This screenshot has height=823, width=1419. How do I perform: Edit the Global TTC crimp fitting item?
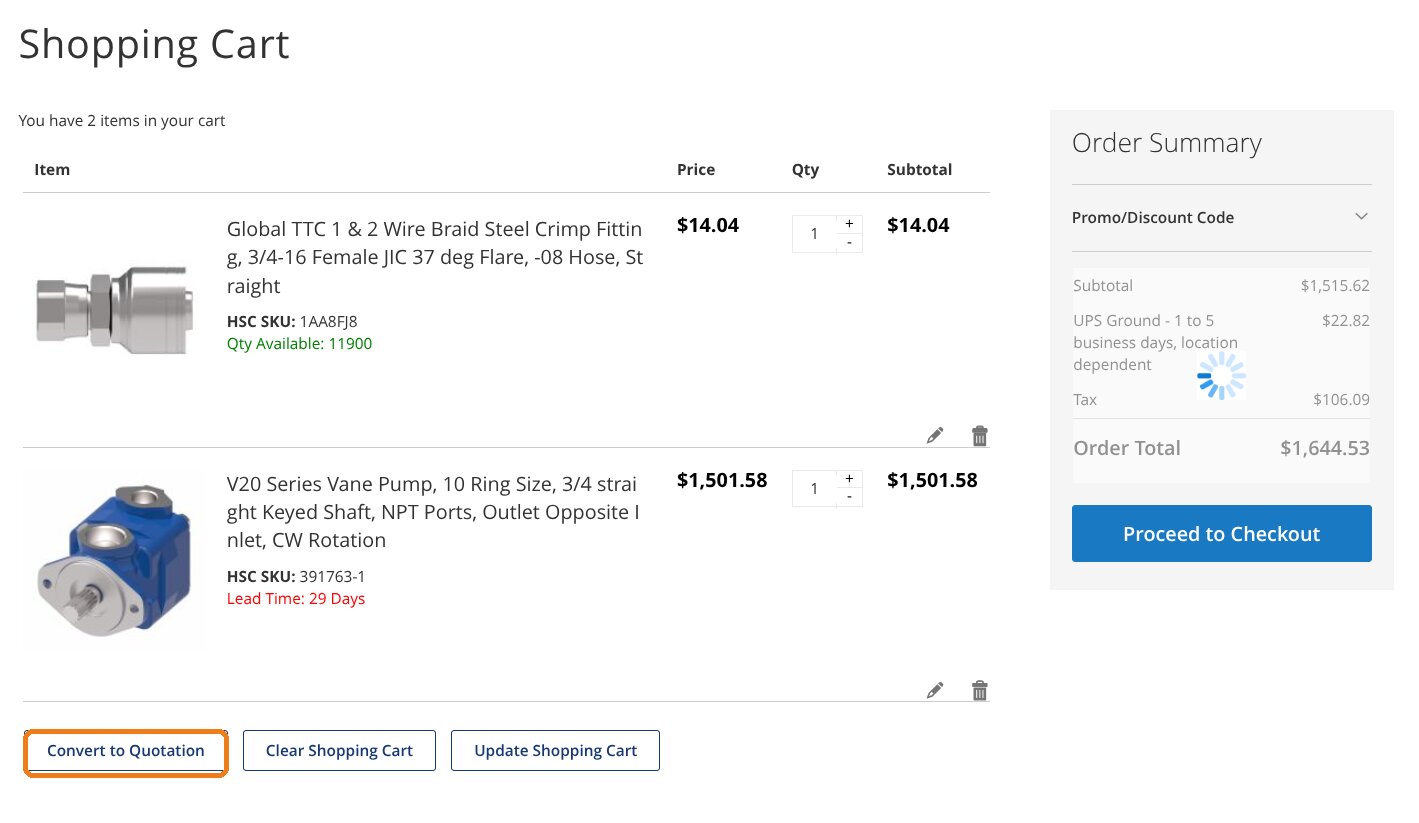pos(935,435)
